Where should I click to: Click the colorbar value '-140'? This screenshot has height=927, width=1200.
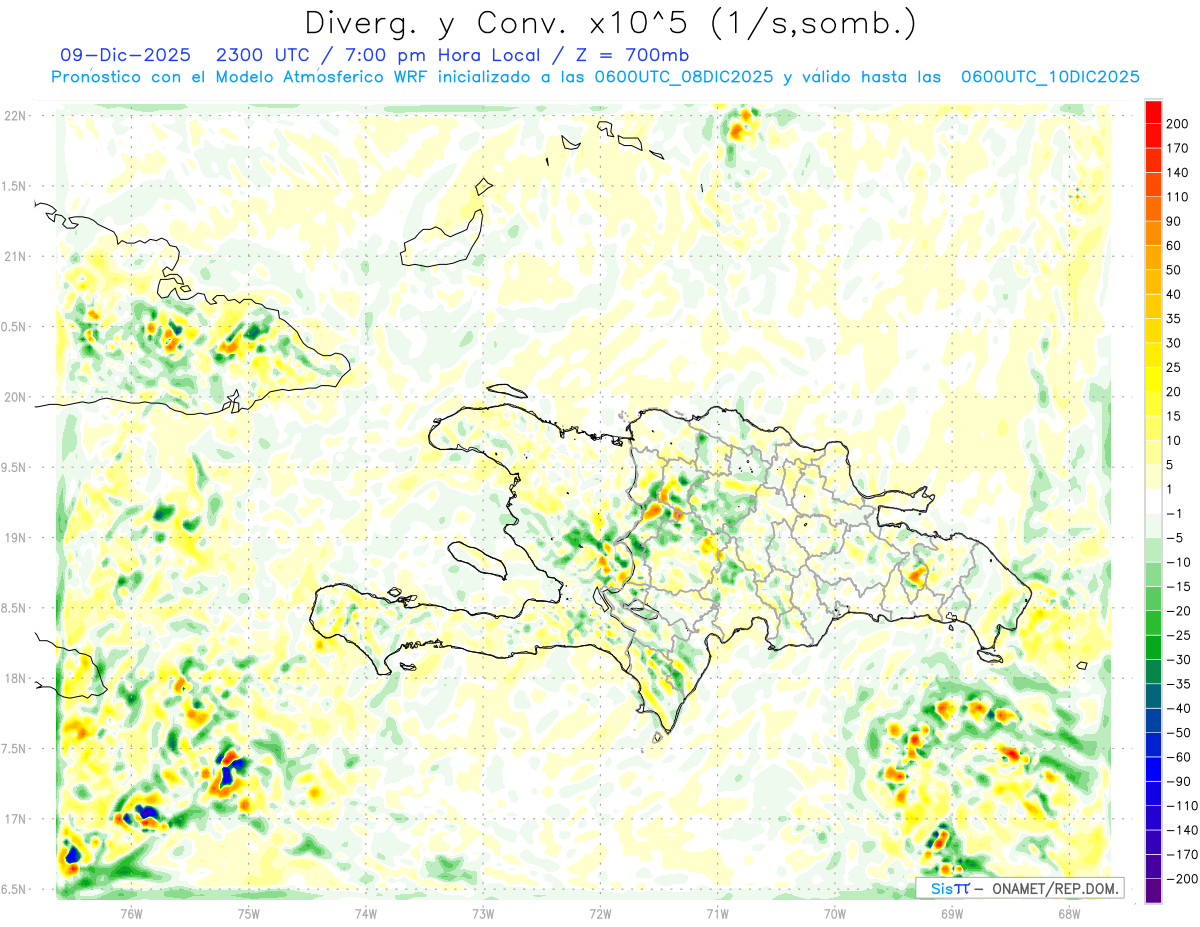(1182, 830)
